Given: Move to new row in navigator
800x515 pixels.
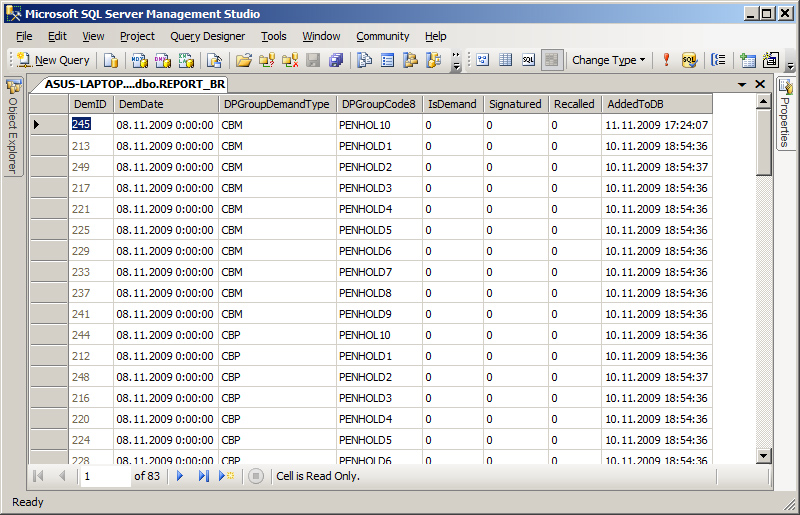Looking at the screenshot, I should (226, 476).
